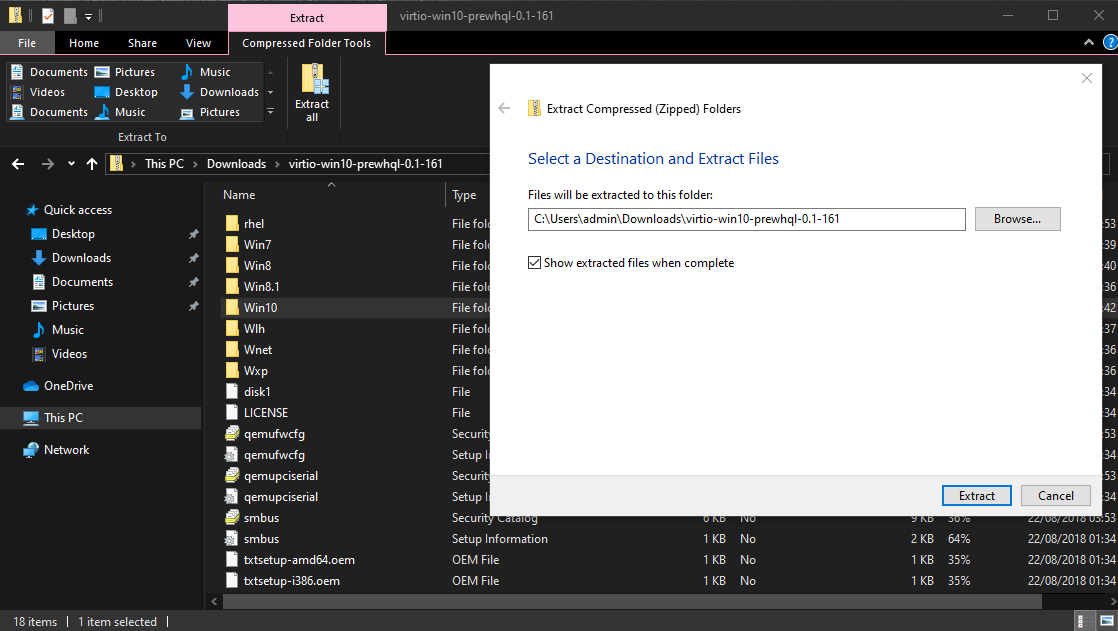Click the Extract all ribbon icon
The height and width of the screenshot is (631, 1118).
[x=312, y=93]
